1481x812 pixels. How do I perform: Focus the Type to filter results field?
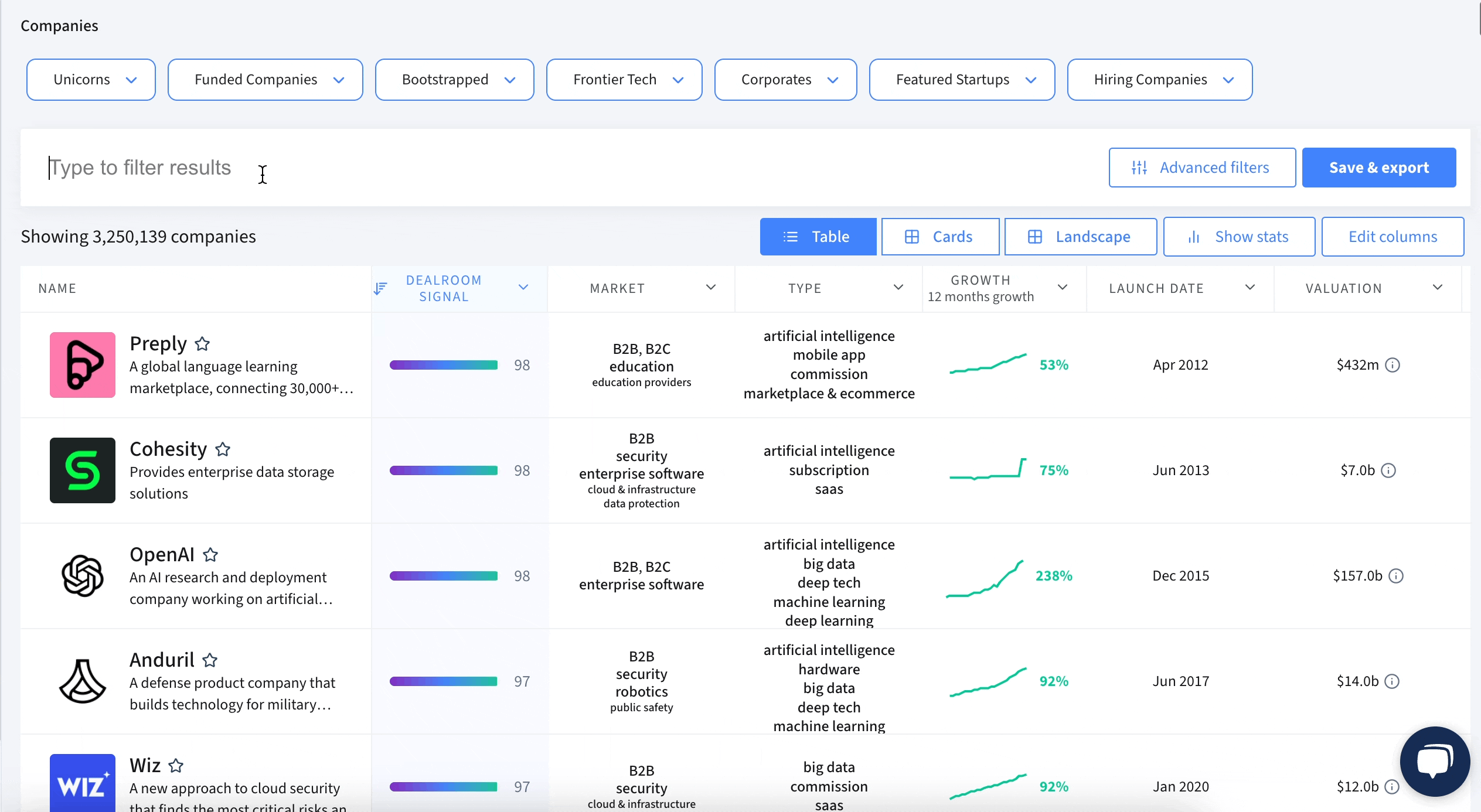(x=563, y=168)
